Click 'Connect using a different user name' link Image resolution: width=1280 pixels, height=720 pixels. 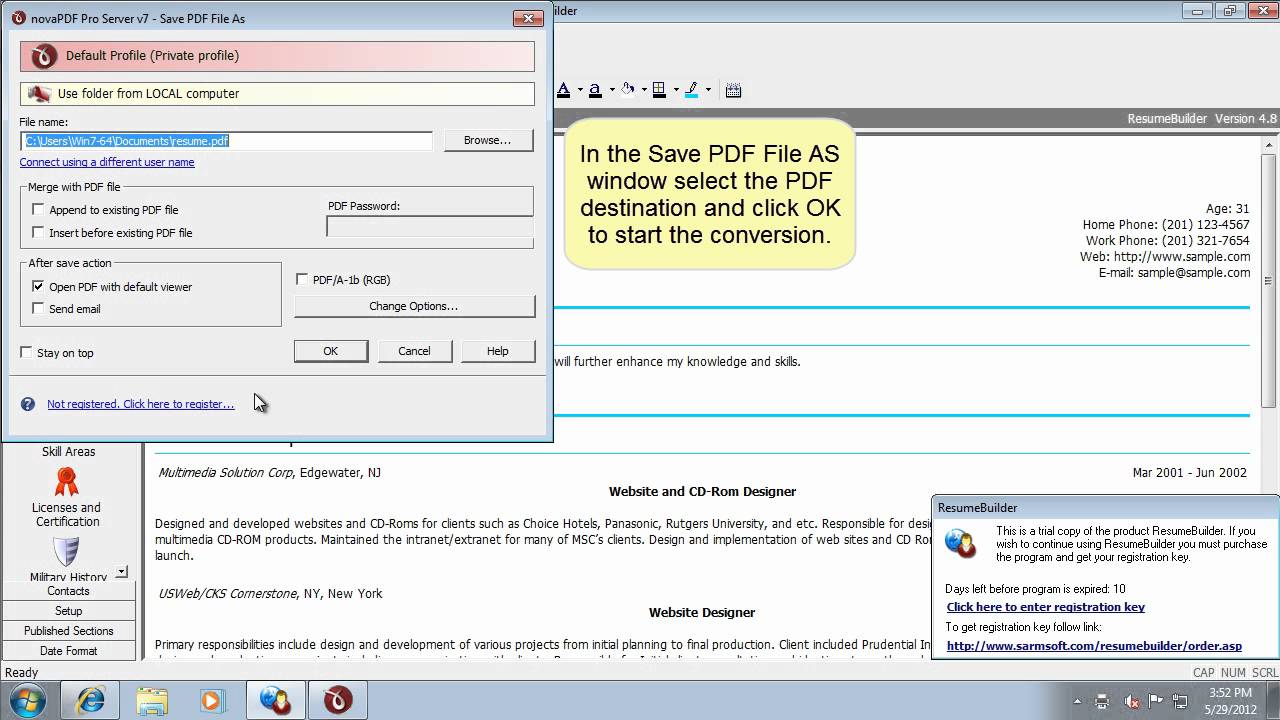[107, 162]
